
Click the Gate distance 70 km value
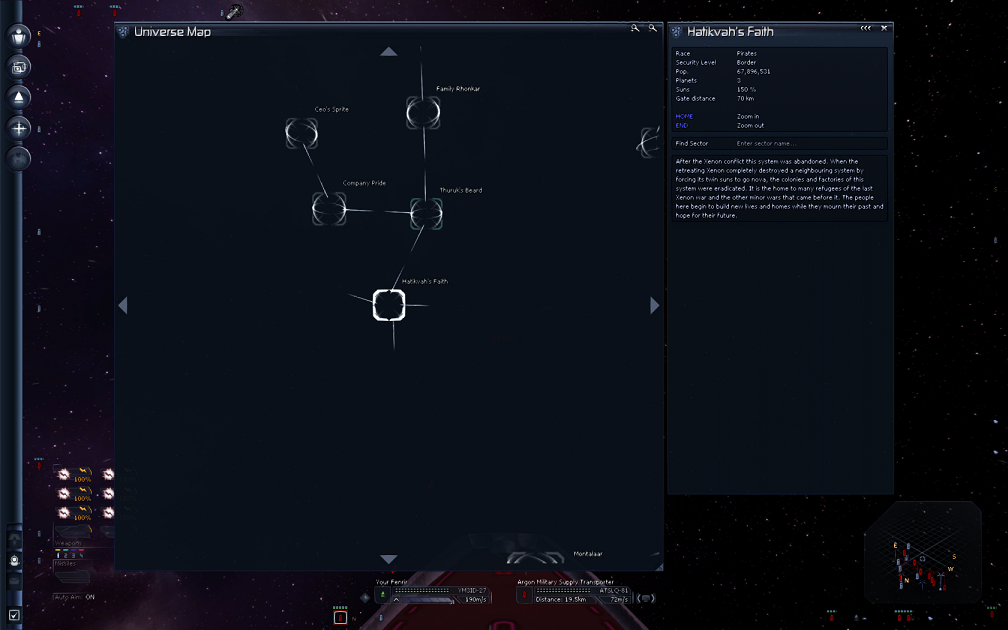pyautogui.click(x=745, y=98)
